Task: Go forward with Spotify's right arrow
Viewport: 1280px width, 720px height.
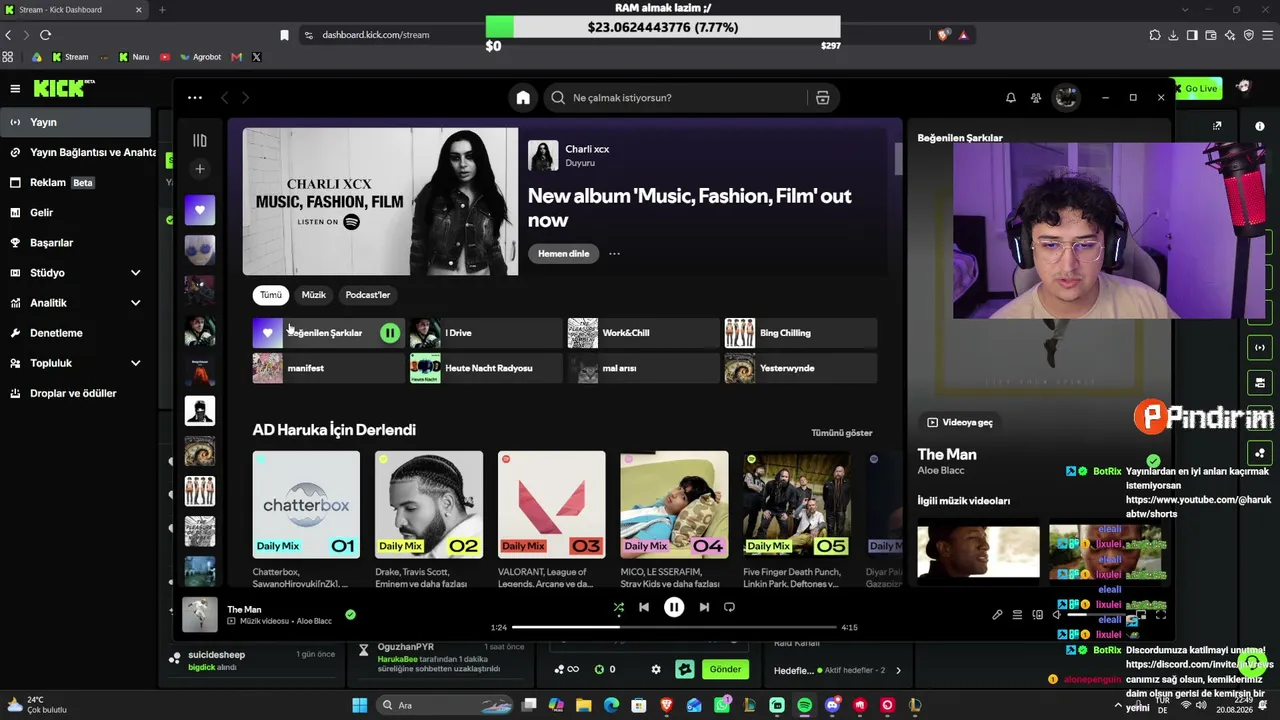Action: coord(246,98)
